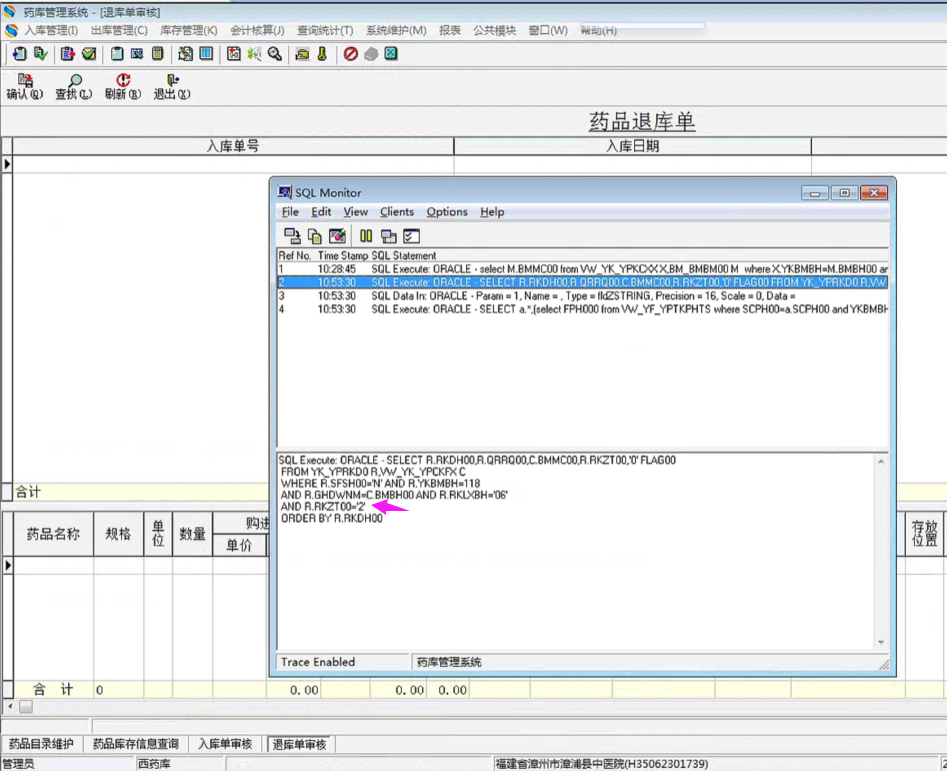Viewport: 947px width, 771px height.
Task: Click the 刷新(R) refresh button
Action: (x=123, y=87)
